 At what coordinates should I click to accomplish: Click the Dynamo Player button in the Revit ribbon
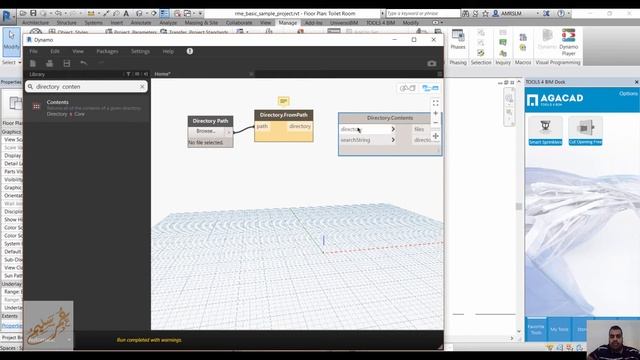(569, 42)
